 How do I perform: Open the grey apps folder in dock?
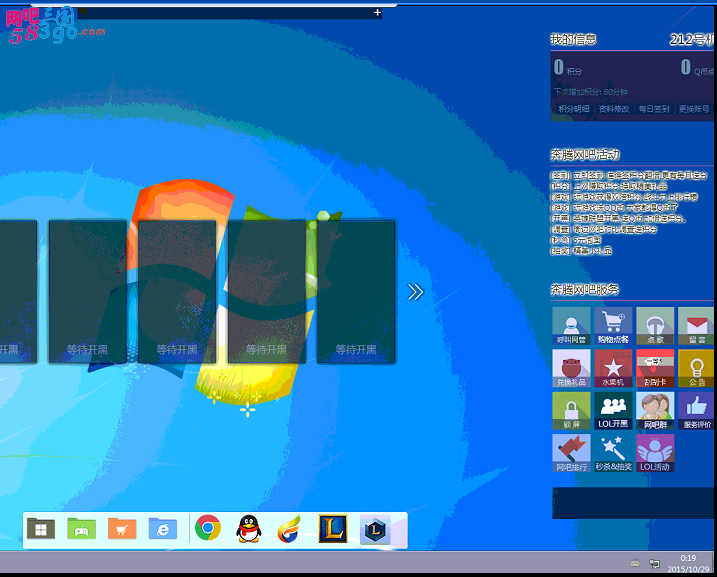coord(41,529)
